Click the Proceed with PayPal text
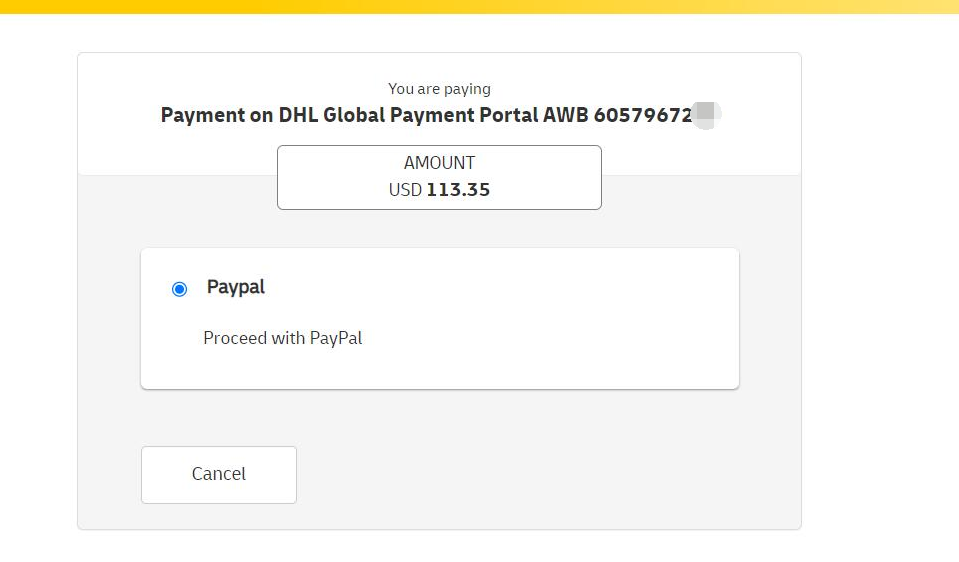This screenshot has height=562, width=959. click(283, 338)
